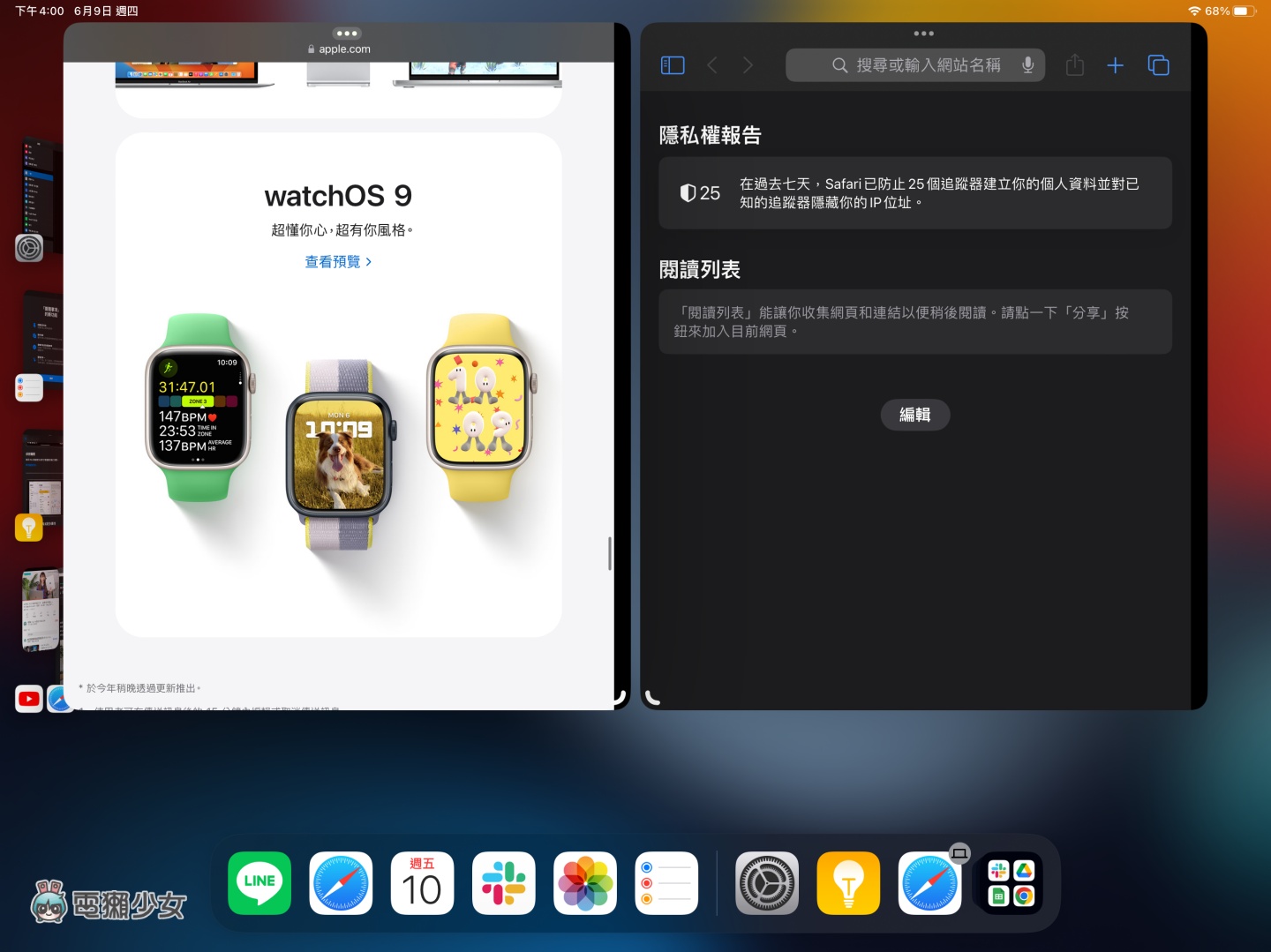Go forward in right Safari window
1271x952 pixels.
click(748, 65)
